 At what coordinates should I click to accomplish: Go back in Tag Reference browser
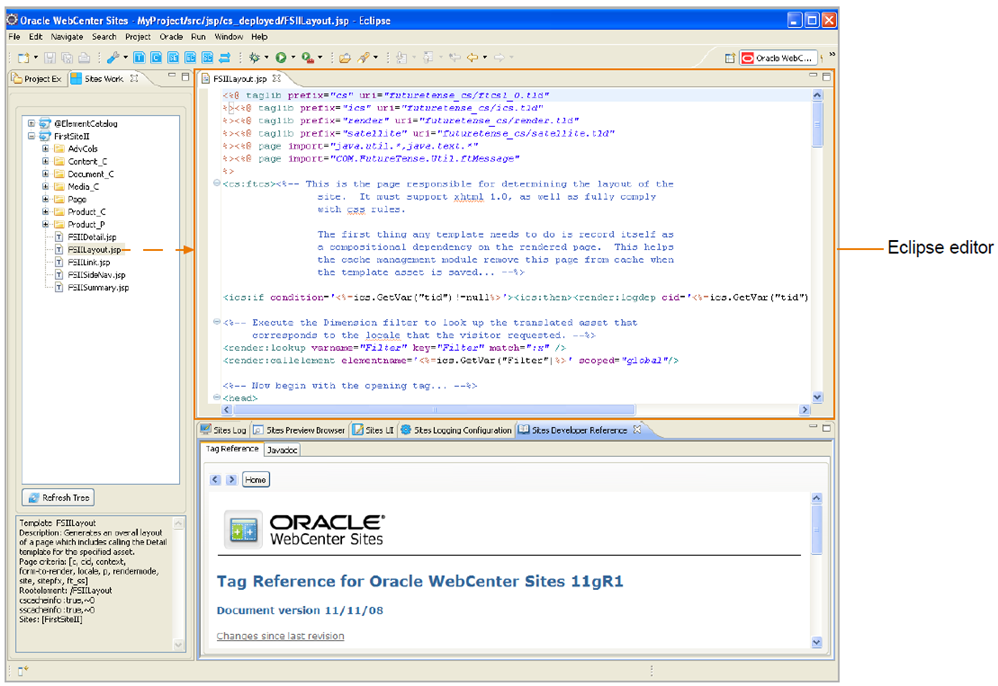215,480
